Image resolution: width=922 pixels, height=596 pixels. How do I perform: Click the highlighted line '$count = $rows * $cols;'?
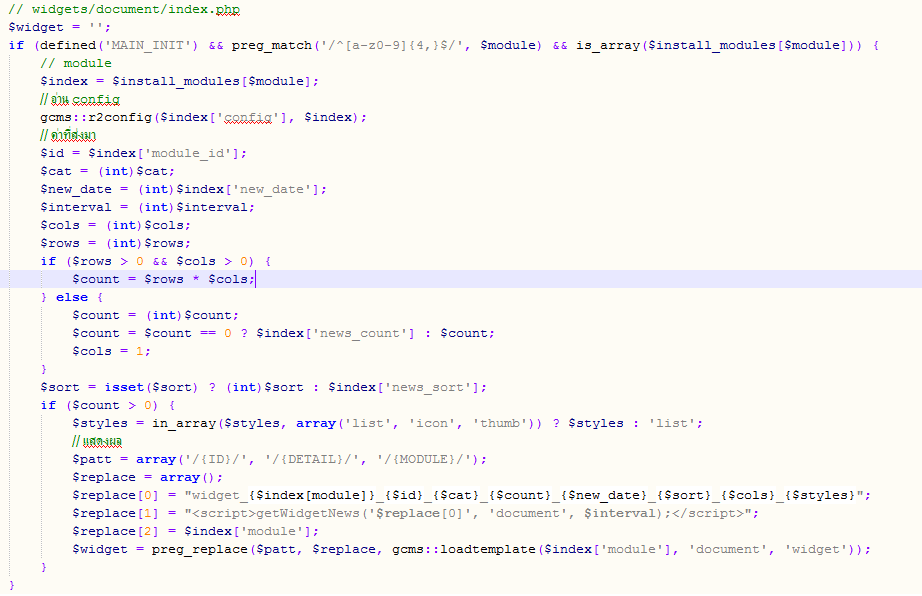tap(163, 279)
